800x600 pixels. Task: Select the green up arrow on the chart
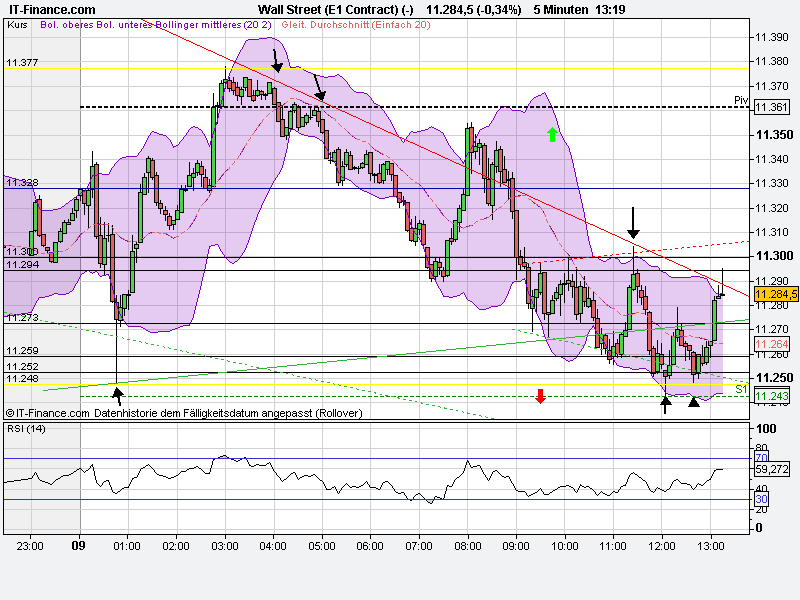551,135
